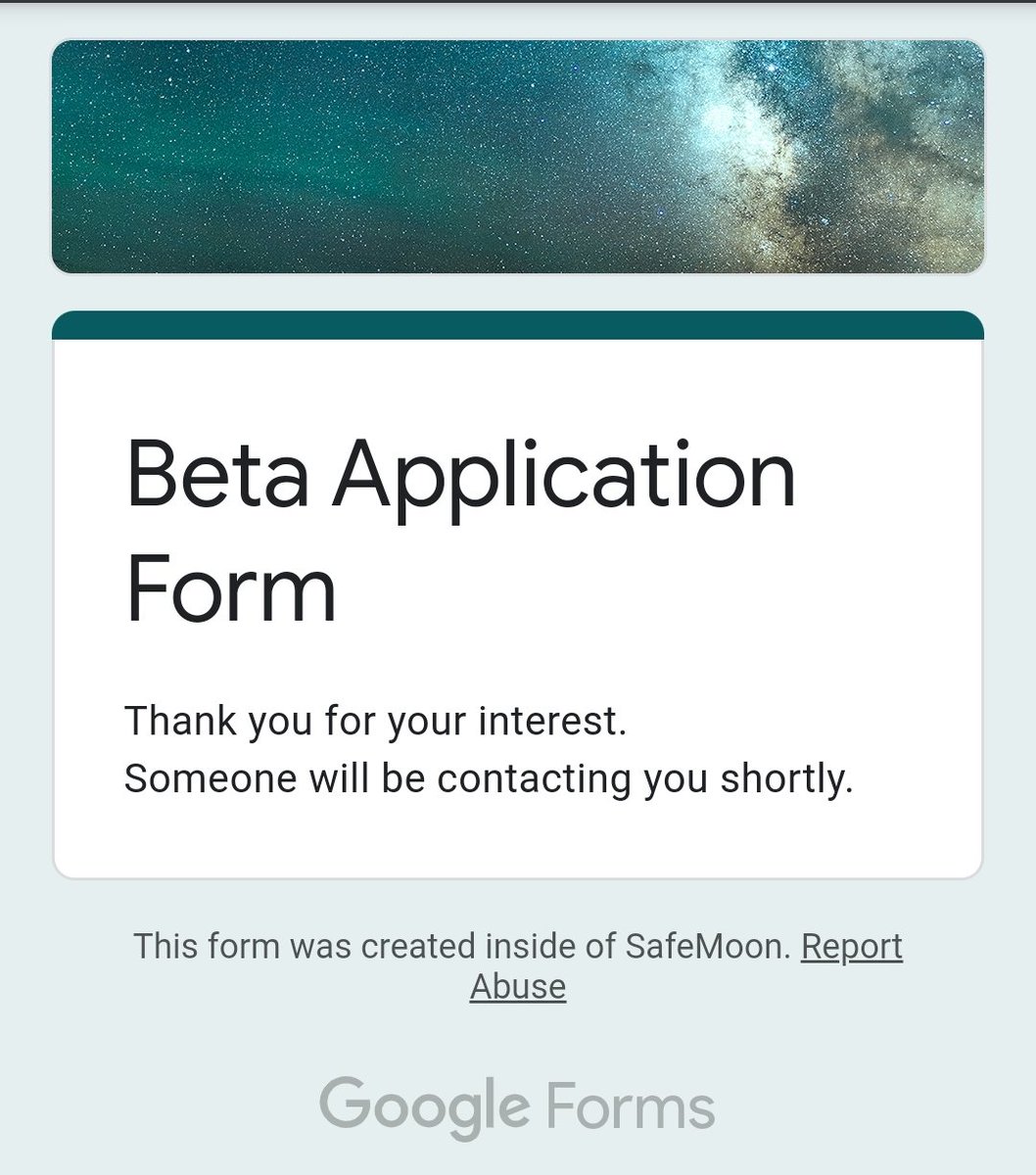Click the "This form was created inside" notice
This screenshot has height=1175, width=1036.
point(461,947)
